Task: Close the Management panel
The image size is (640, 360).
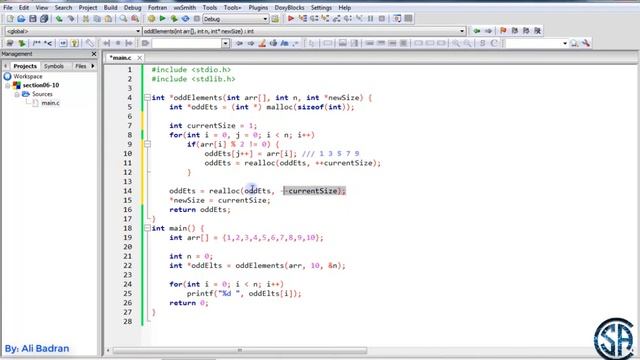Action: click(94, 54)
